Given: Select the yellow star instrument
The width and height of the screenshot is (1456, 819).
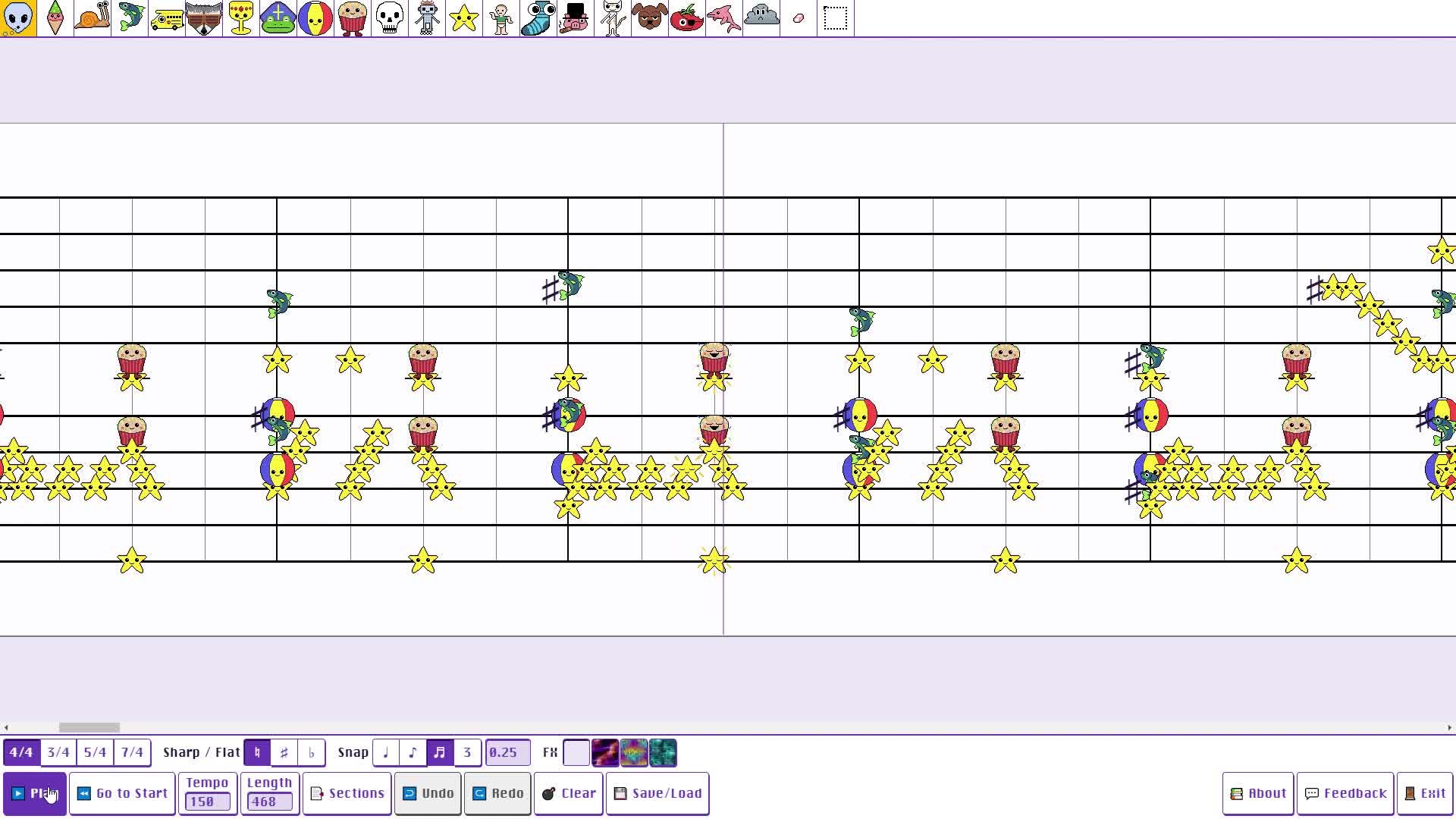Looking at the screenshot, I should pos(463,17).
